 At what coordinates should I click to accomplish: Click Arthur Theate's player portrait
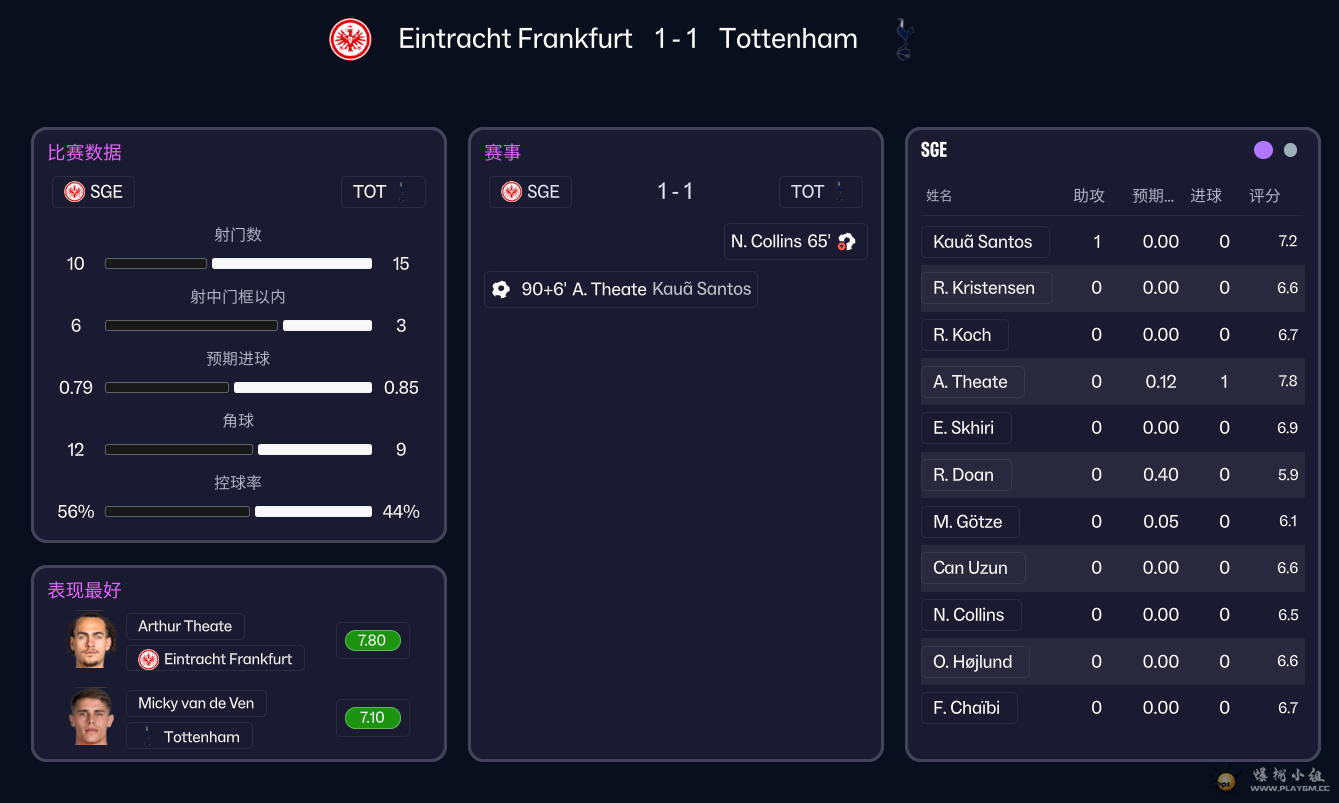point(93,640)
